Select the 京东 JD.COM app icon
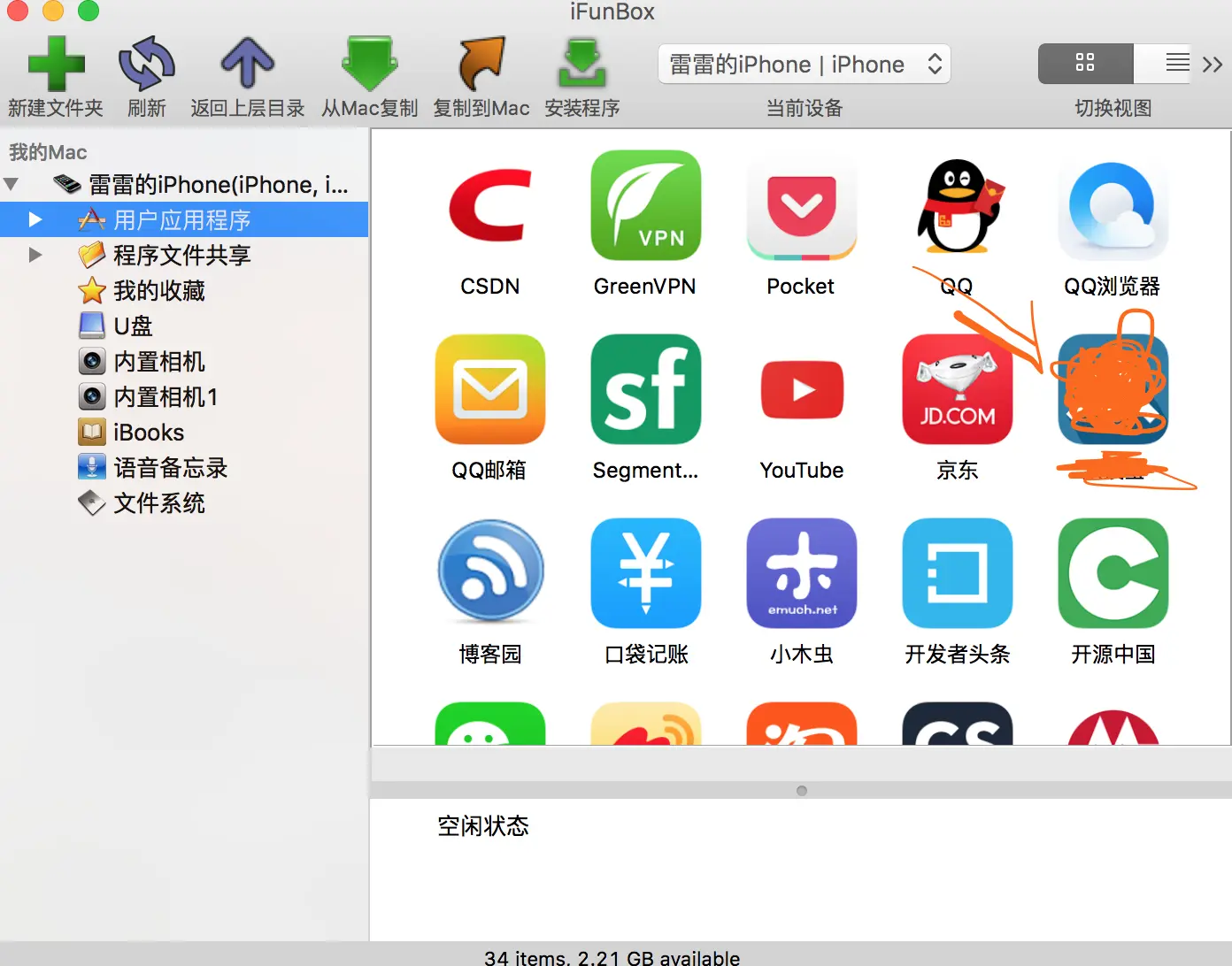Screen dimensions: 1232x966 tap(958, 389)
